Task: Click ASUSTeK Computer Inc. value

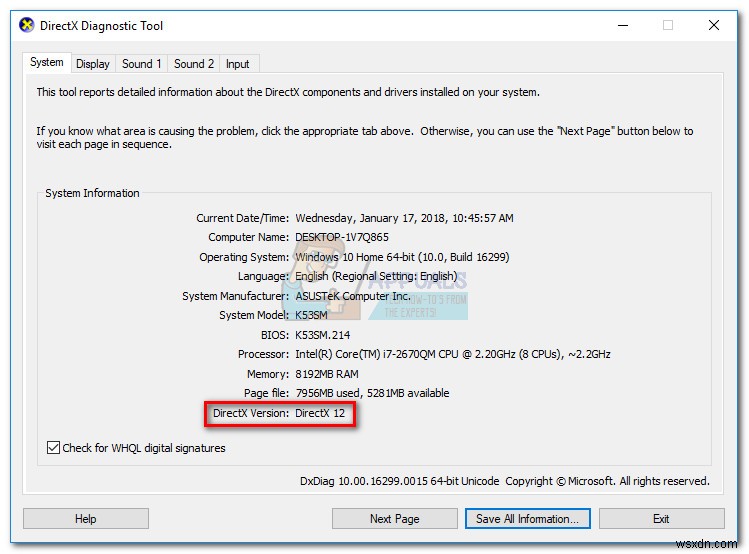Action: (353, 296)
